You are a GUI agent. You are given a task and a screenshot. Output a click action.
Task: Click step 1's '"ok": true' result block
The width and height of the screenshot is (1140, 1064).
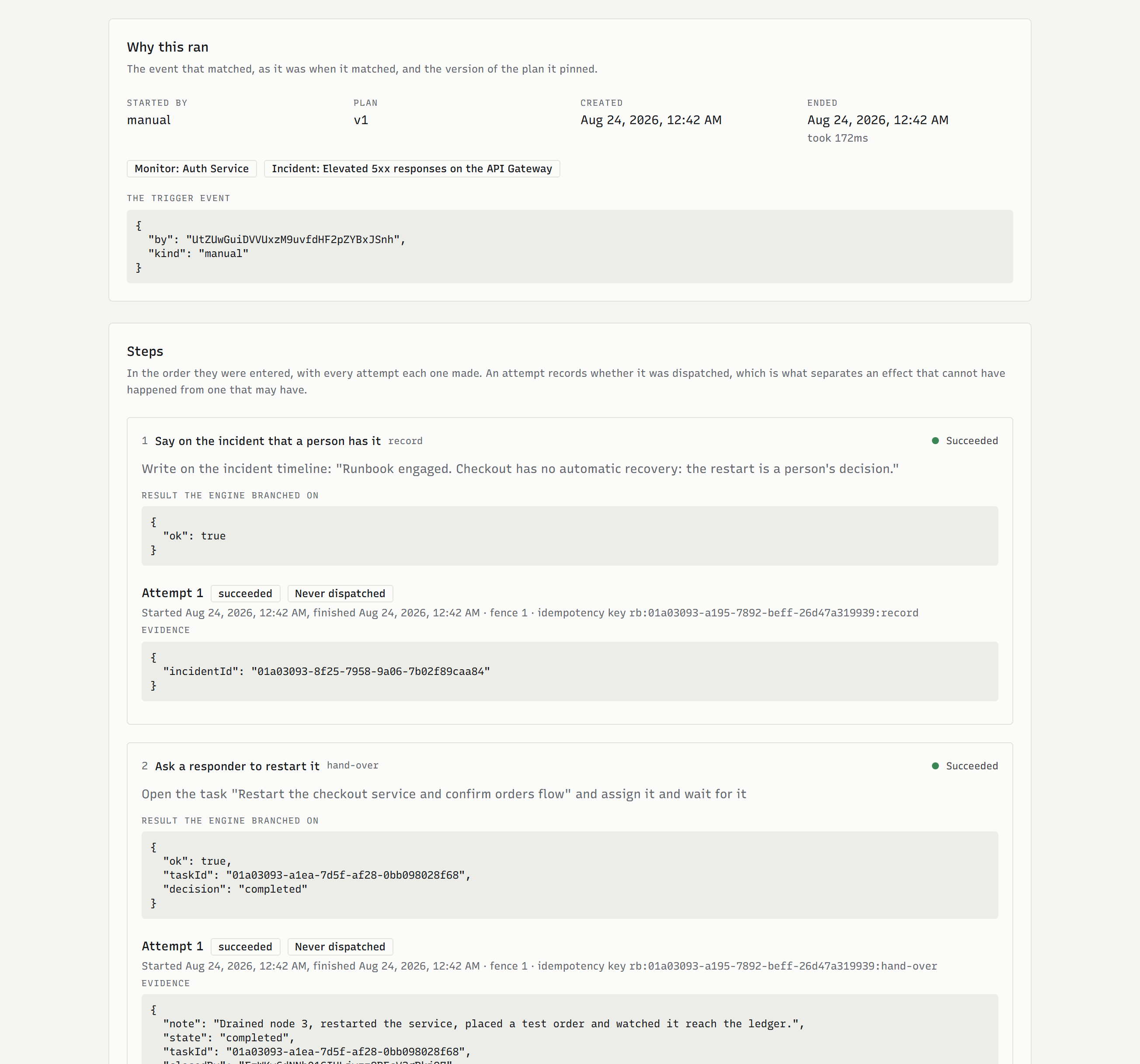point(570,536)
